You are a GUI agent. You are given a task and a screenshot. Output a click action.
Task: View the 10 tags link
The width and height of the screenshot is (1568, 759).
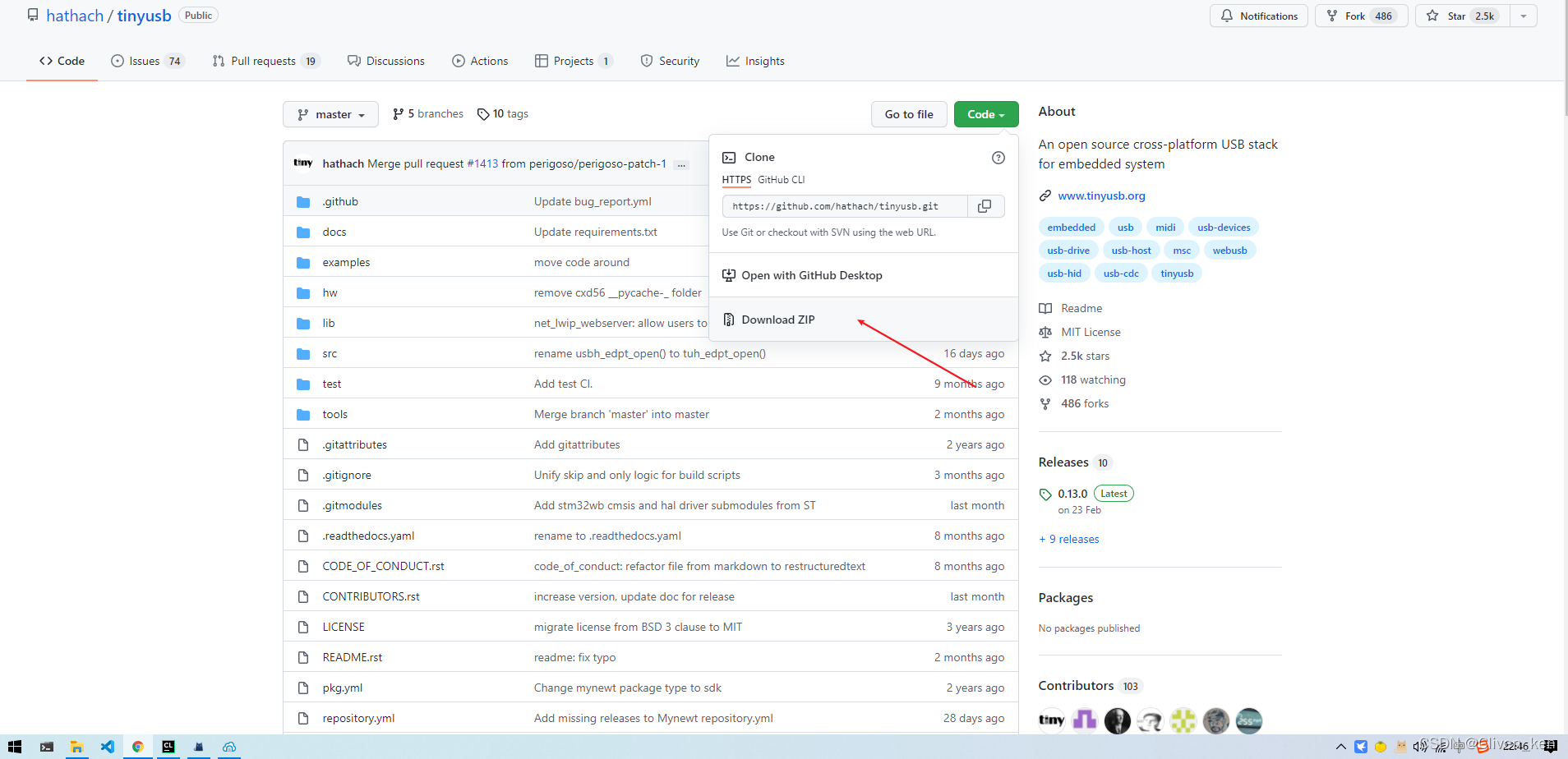point(503,114)
